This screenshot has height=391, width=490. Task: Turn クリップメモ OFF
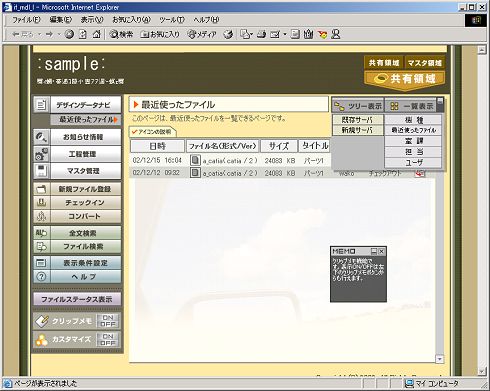click(x=108, y=324)
